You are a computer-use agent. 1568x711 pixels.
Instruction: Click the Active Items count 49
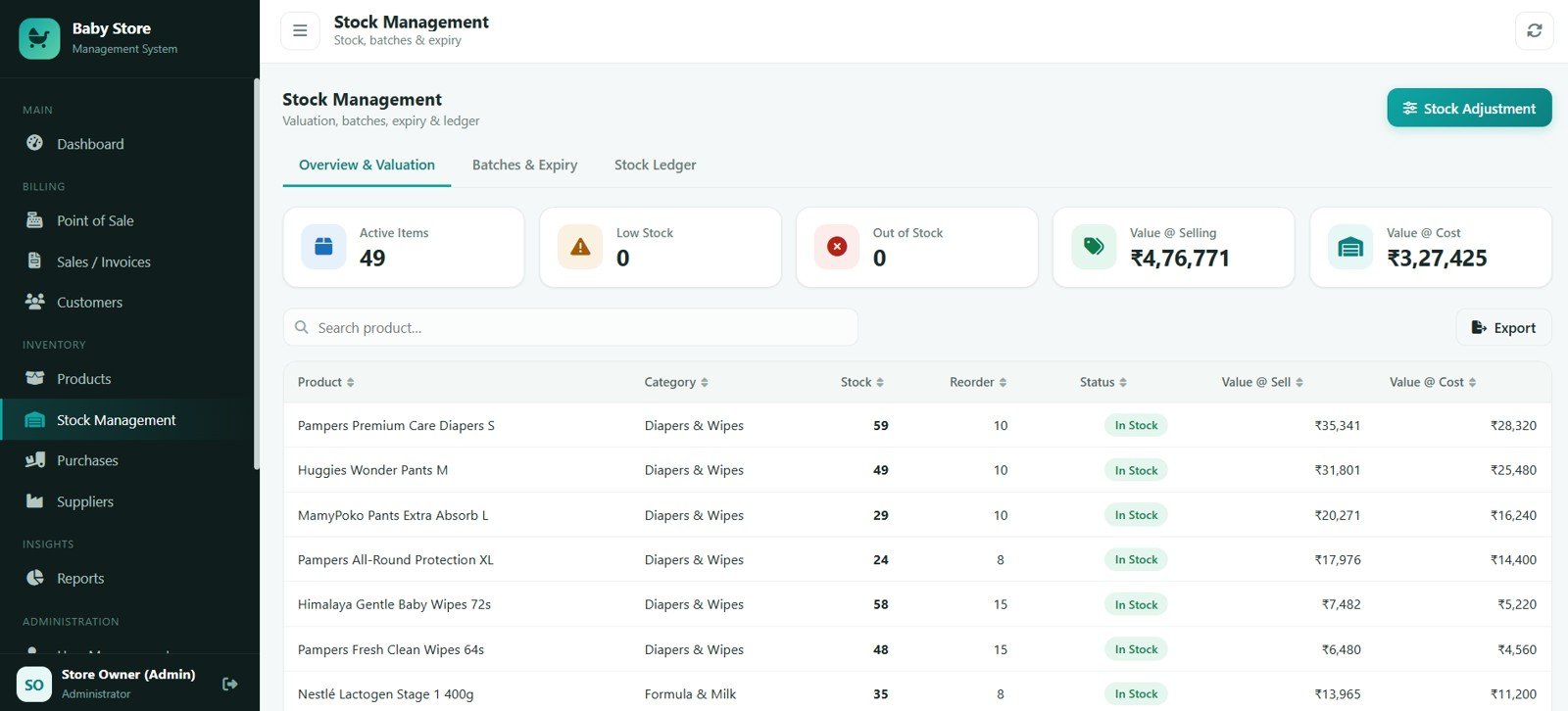pos(372,258)
